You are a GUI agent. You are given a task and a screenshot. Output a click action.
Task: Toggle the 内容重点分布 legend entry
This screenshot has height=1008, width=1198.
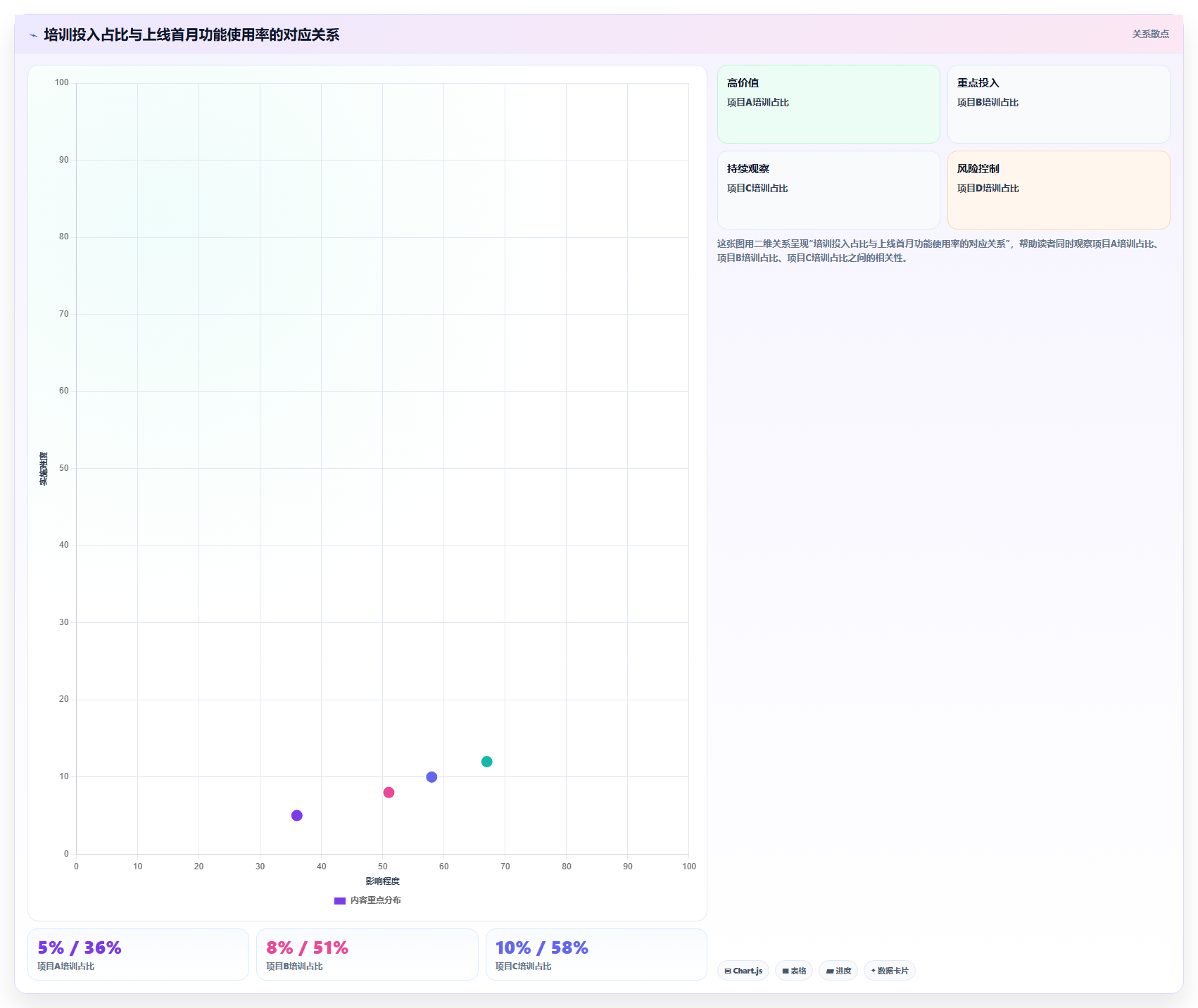click(x=367, y=900)
